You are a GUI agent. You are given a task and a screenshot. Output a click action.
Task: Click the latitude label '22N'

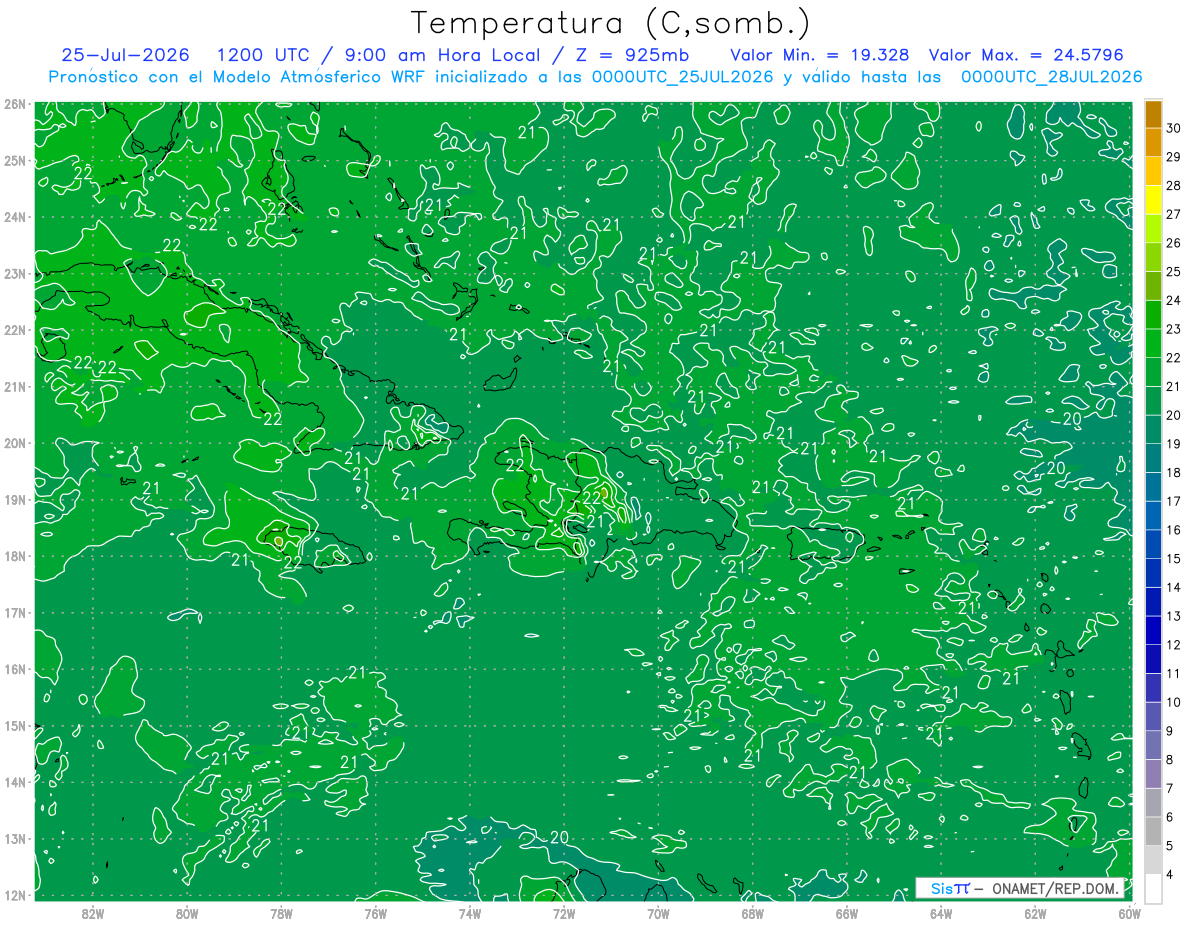point(14,330)
